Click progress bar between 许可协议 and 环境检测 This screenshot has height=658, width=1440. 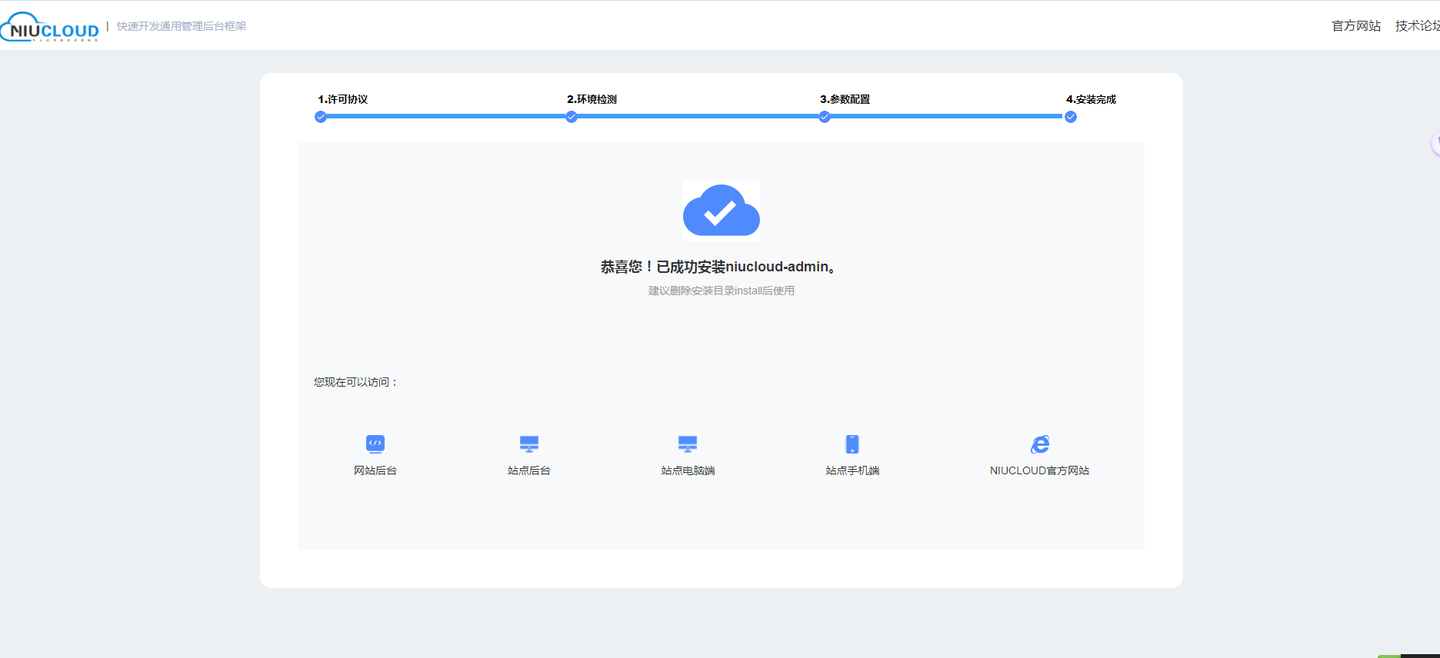pos(446,116)
